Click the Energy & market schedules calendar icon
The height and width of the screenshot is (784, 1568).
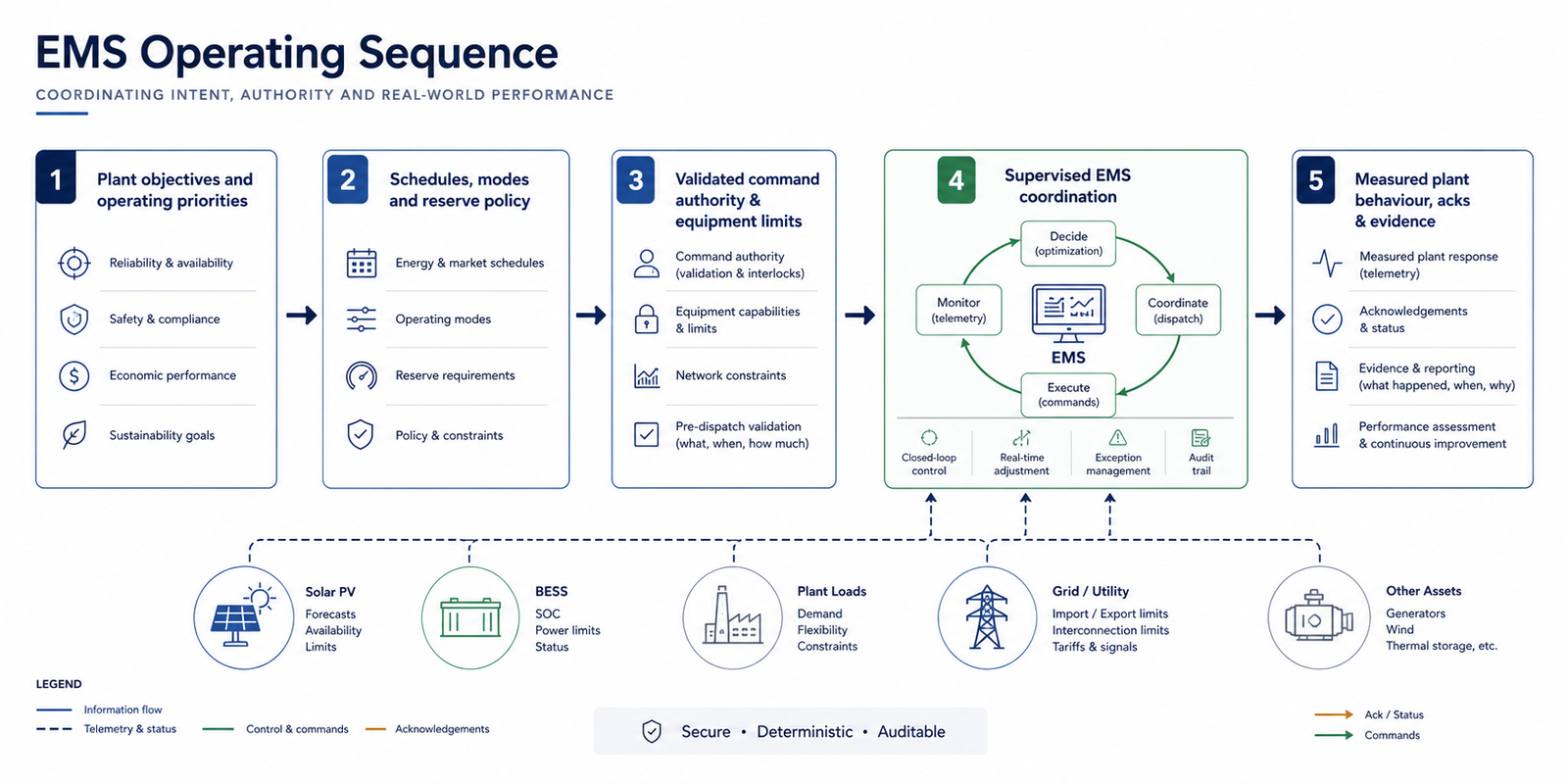pyautogui.click(x=362, y=263)
